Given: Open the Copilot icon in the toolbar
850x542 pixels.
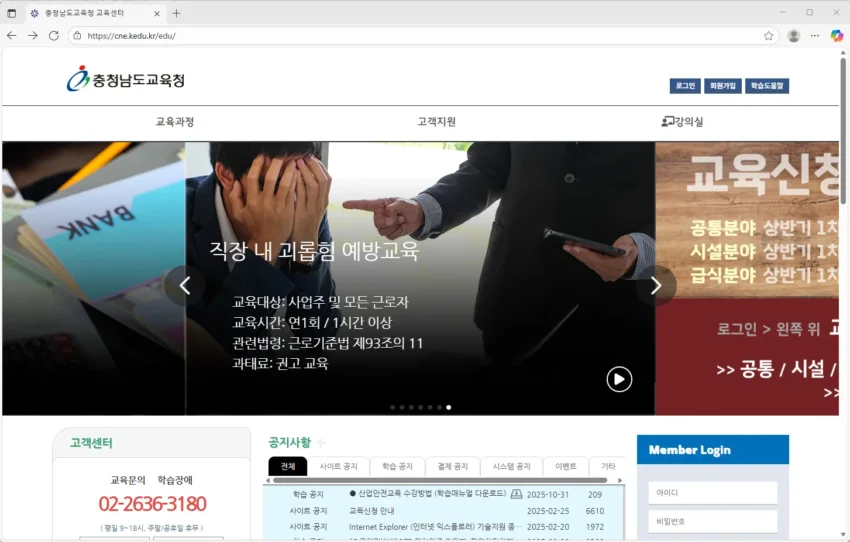Looking at the screenshot, I should point(837,35).
